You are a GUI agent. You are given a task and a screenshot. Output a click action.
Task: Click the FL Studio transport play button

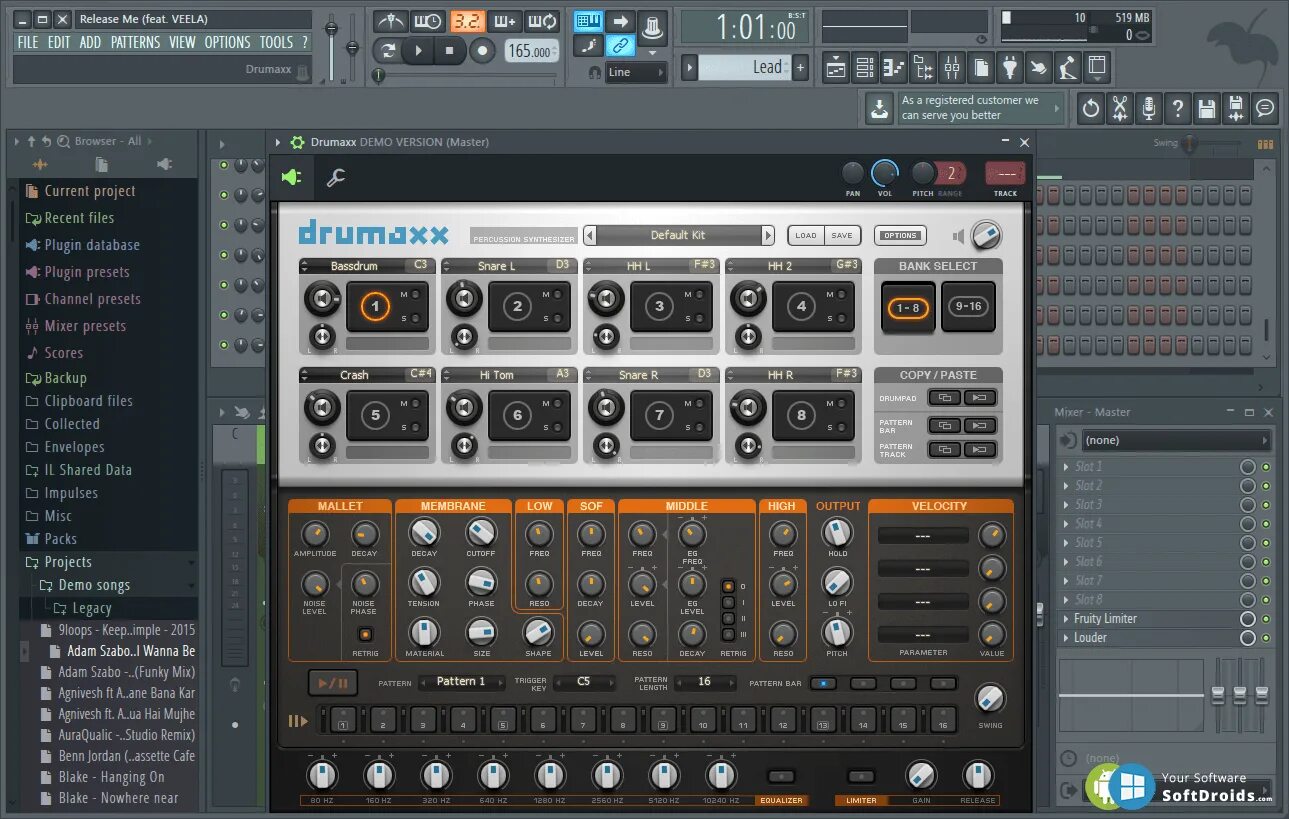[418, 50]
